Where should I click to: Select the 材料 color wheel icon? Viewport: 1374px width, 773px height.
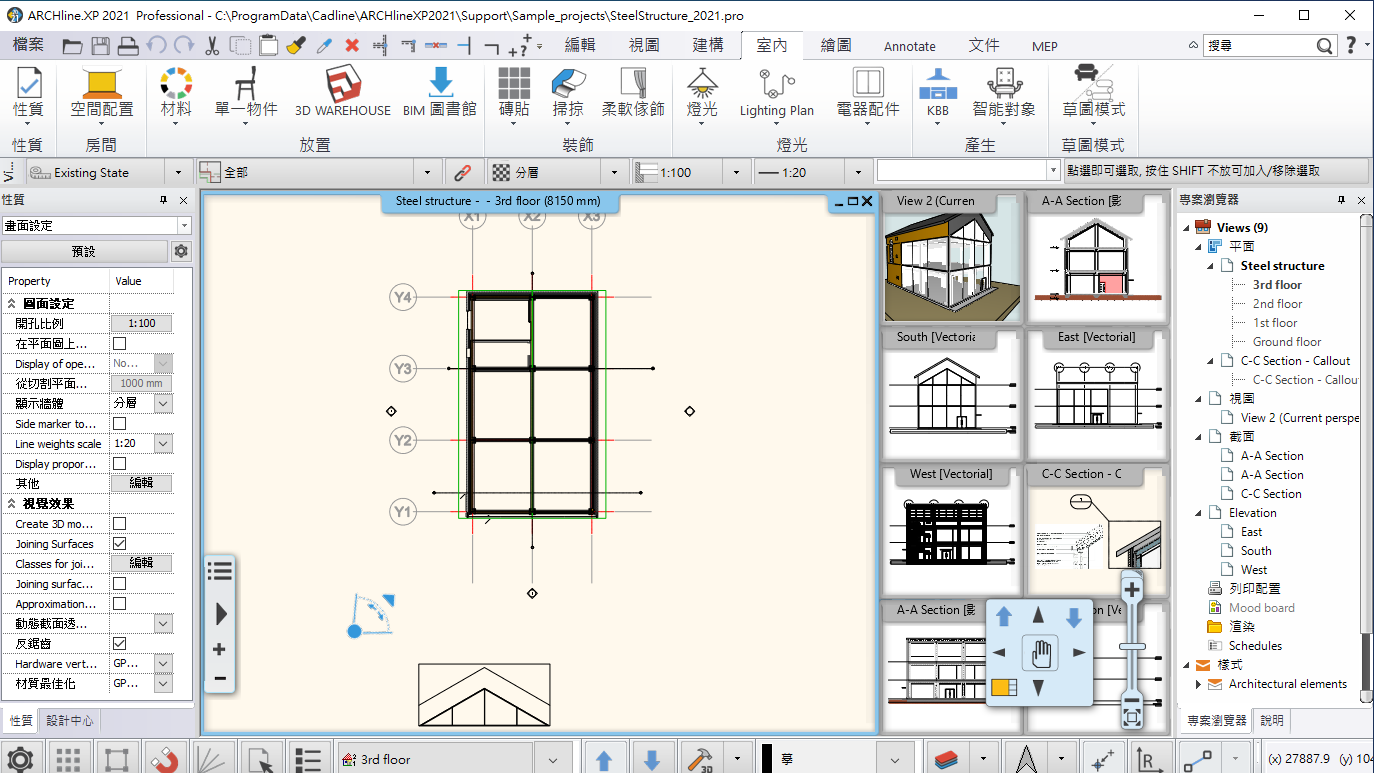[176, 84]
